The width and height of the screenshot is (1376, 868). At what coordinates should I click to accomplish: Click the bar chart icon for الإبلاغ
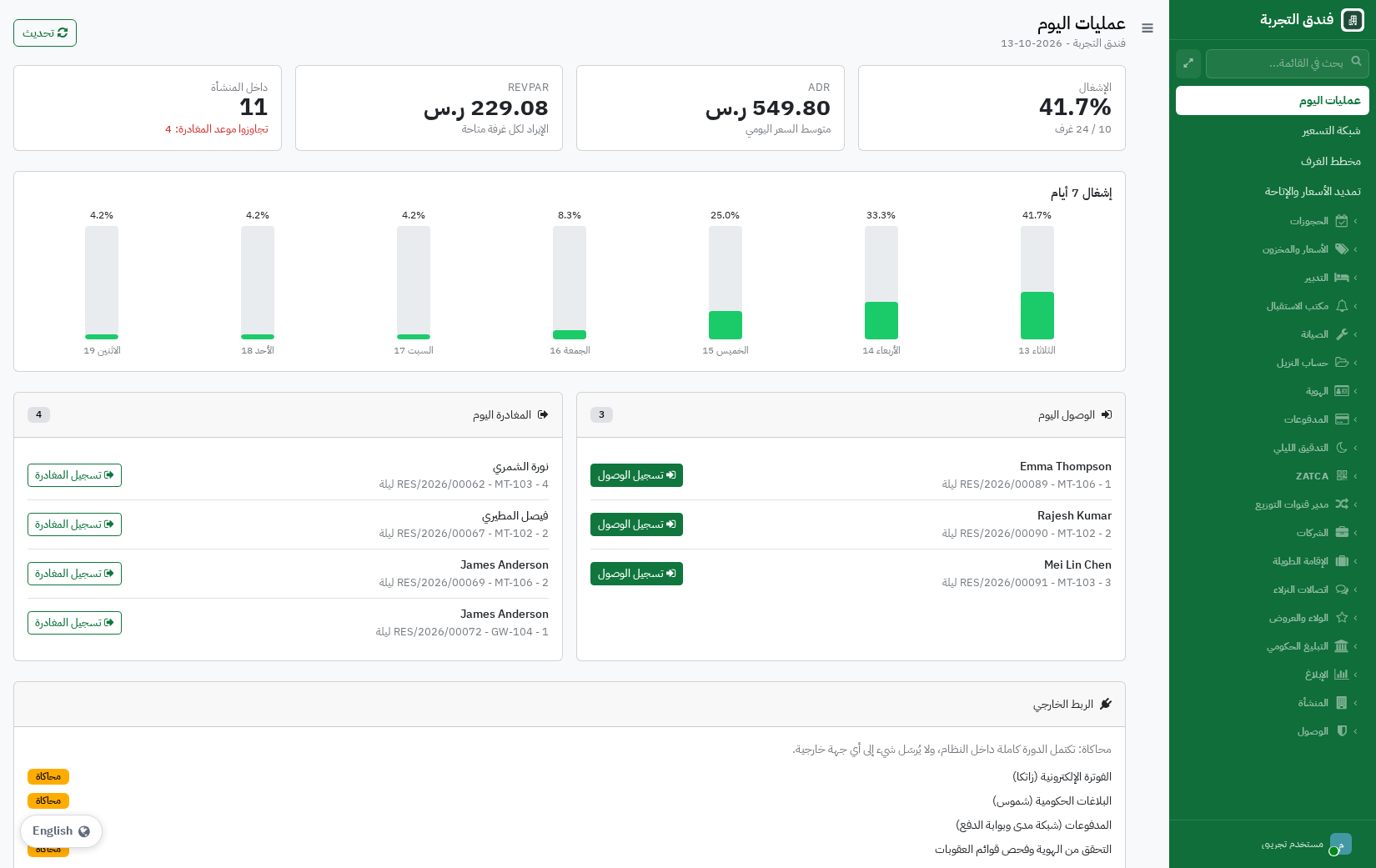(1342, 675)
